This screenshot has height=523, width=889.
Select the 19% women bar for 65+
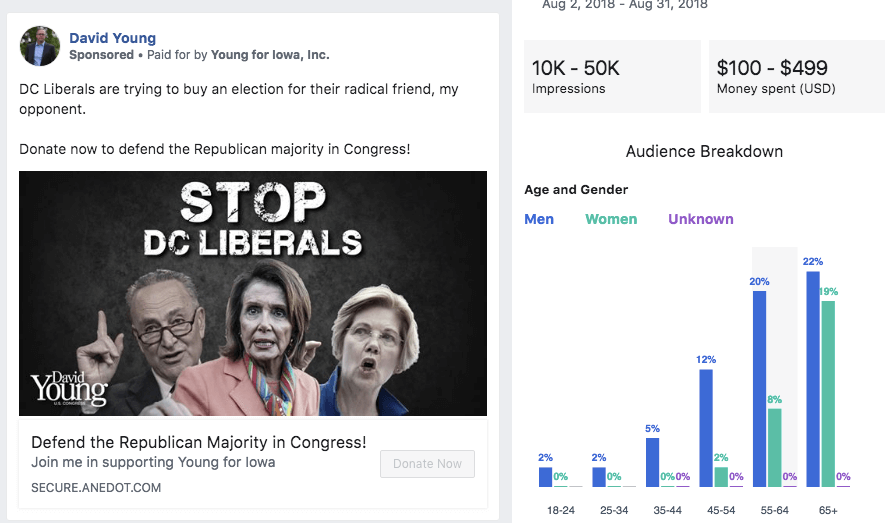tap(828, 393)
